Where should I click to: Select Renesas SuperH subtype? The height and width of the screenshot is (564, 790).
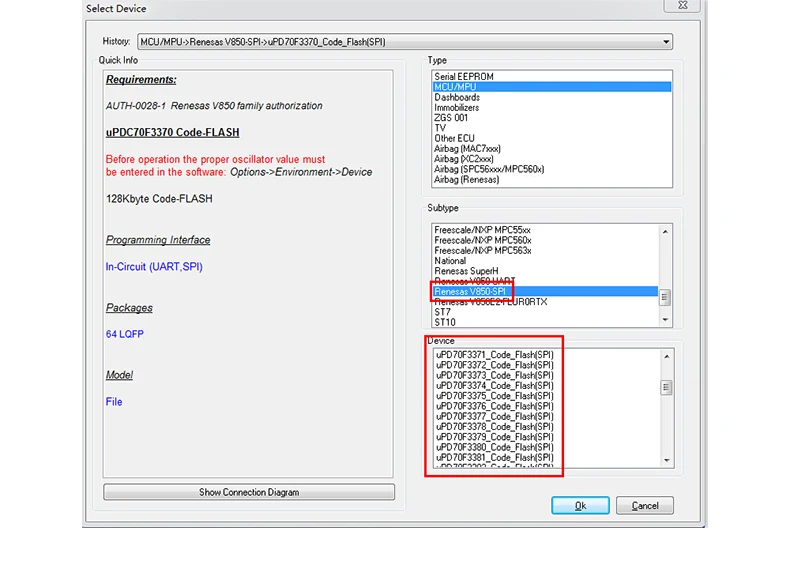[x=545, y=271]
